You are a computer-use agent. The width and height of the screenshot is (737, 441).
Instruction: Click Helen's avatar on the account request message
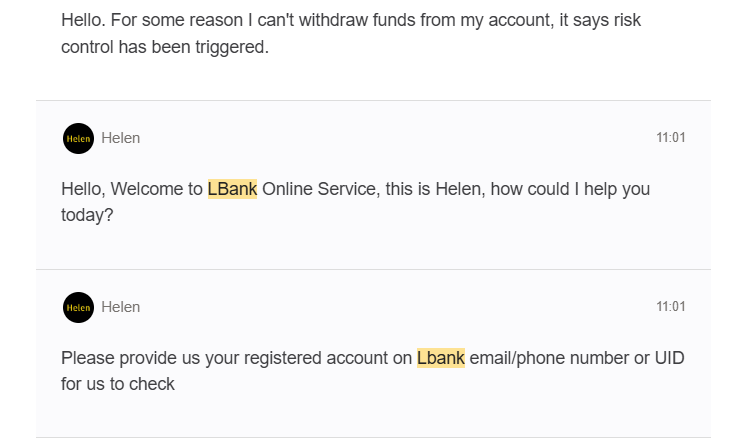point(78,307)
